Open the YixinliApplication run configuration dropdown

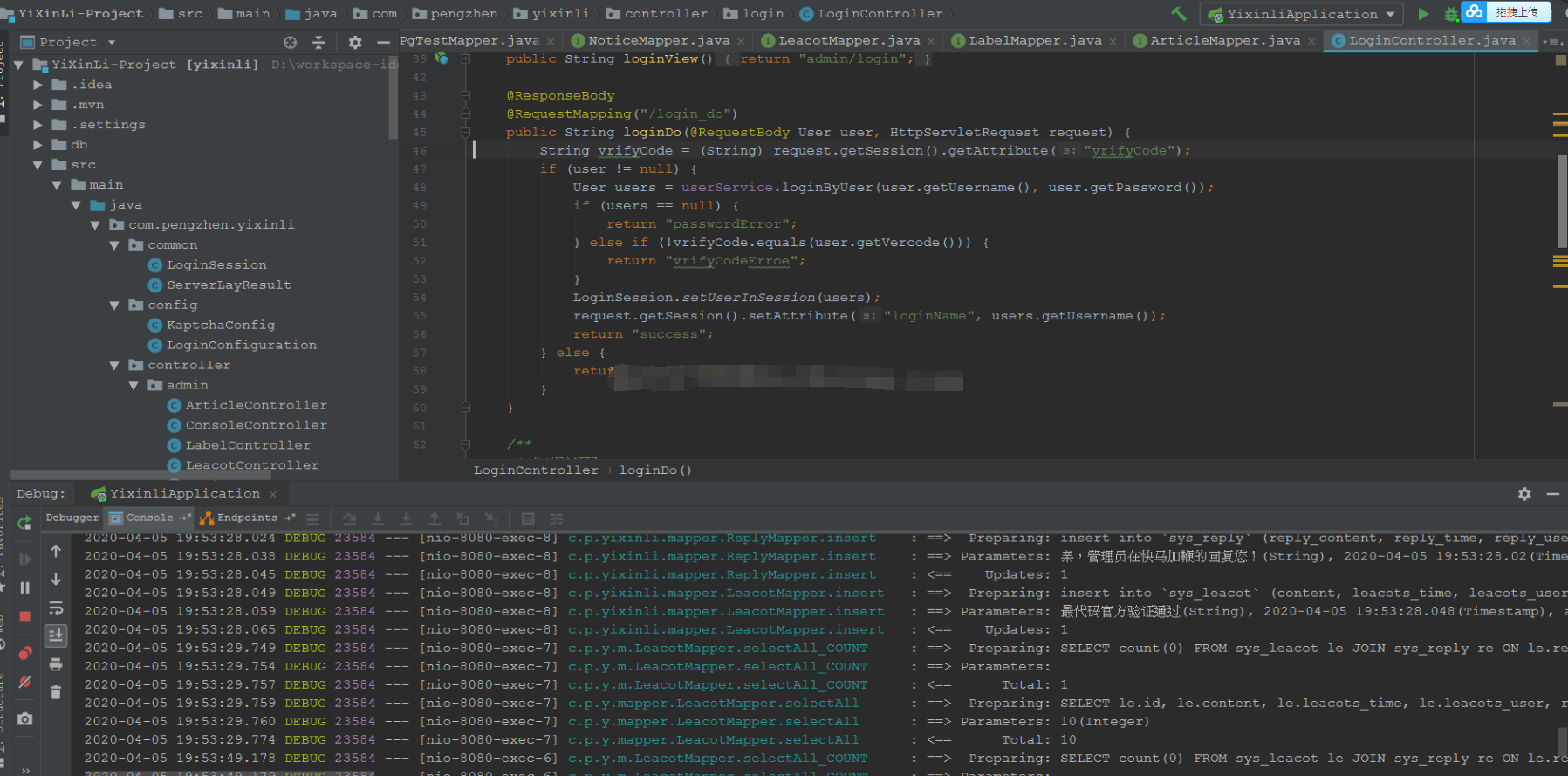click(x=1302, y=14)
